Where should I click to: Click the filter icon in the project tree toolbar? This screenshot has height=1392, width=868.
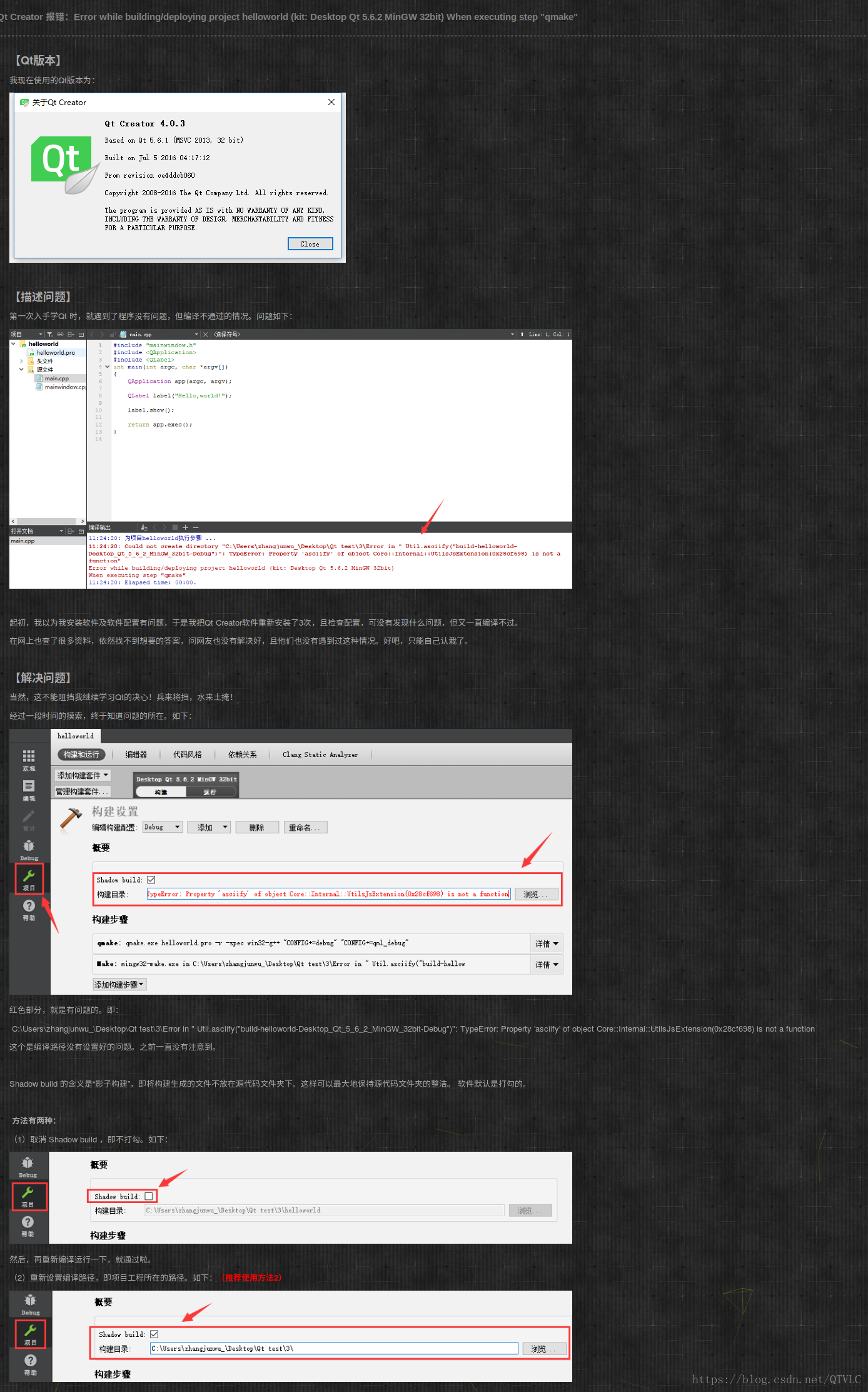[49, 335]
